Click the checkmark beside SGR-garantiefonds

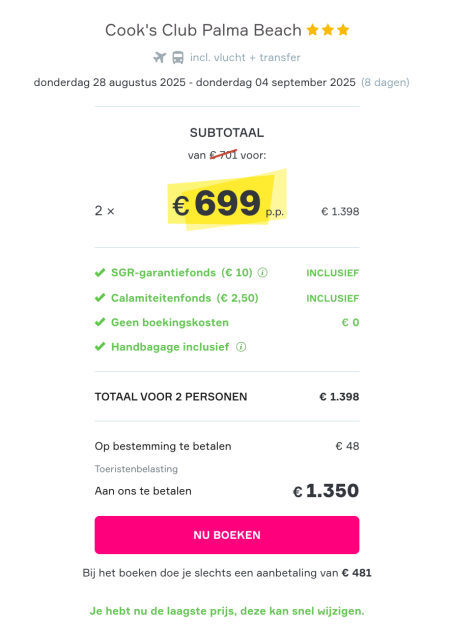pos(100,273)
